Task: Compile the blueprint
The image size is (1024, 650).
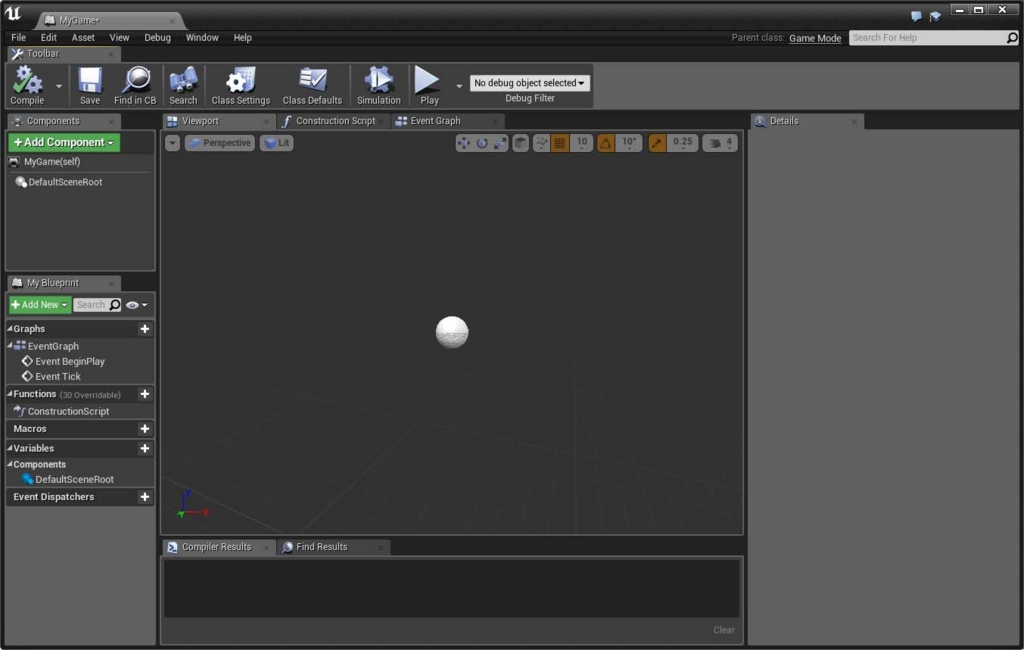Action: [27, 86]
